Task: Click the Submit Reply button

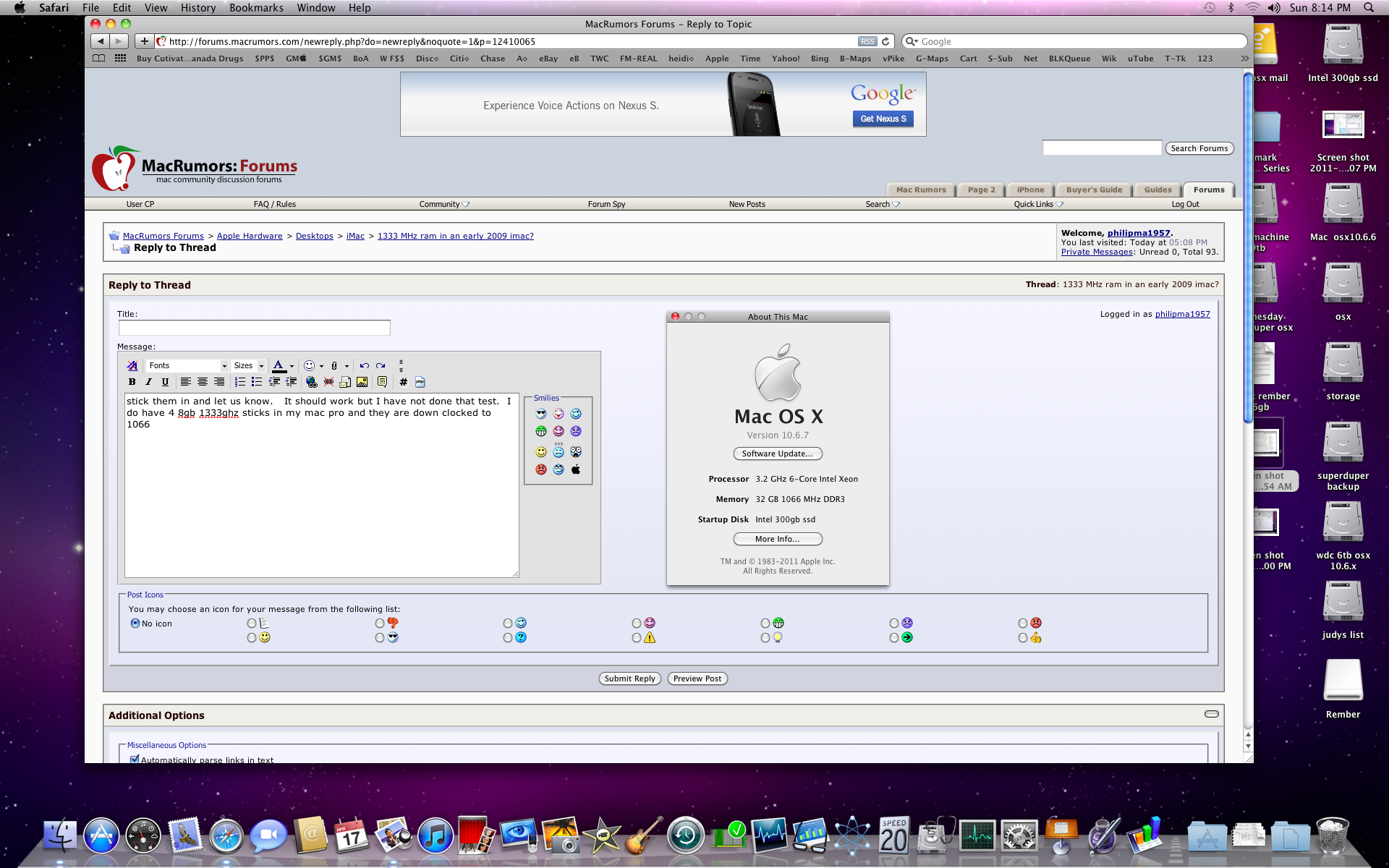Action: tap(629, 678)
